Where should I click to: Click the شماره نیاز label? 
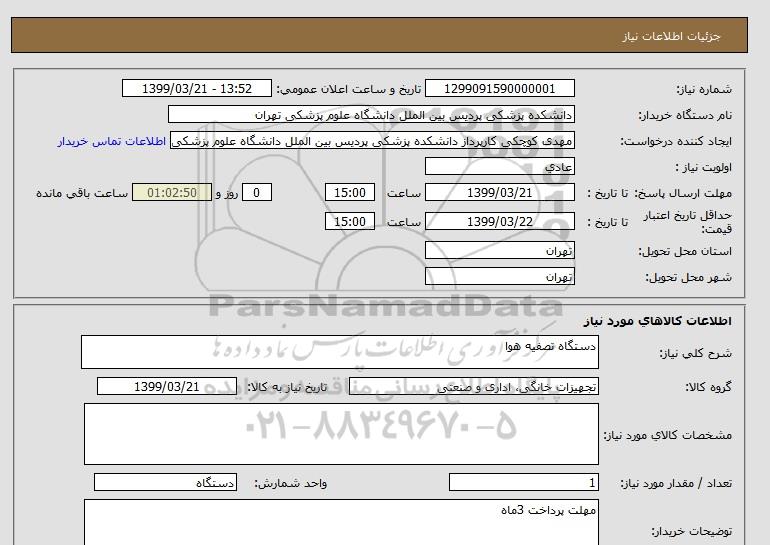(x=704, y=89)
